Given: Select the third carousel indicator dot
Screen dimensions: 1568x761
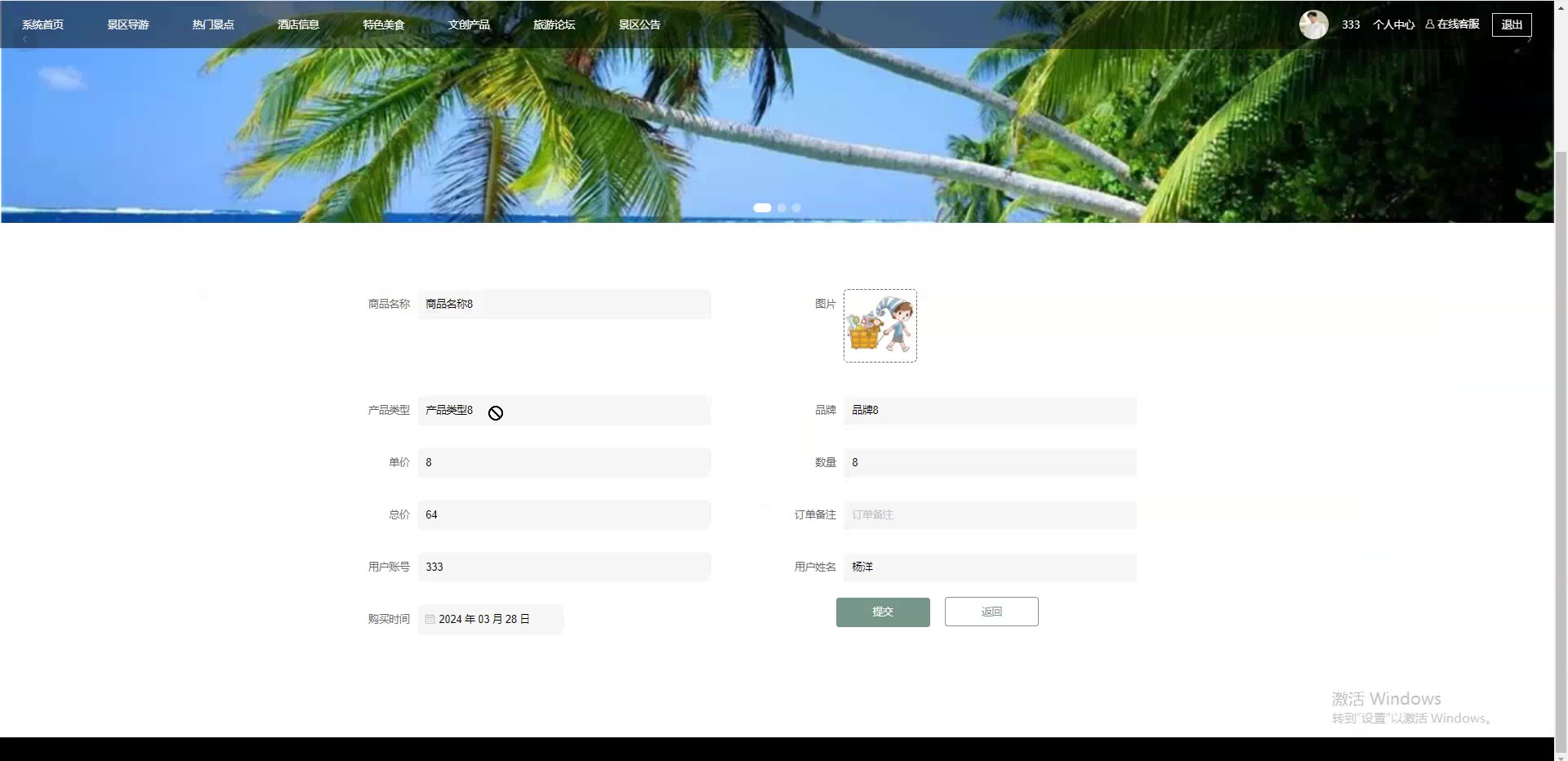Looking at the screenshot, I should [796, 207].
